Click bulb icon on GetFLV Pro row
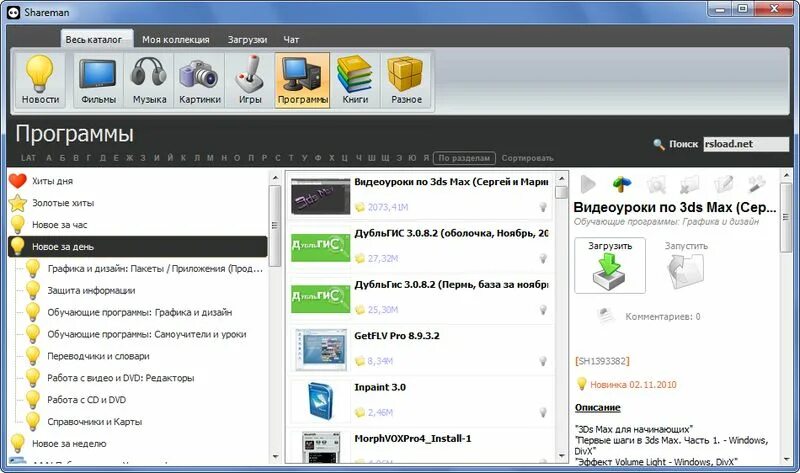Image resolution: width=800 pixels, height=473 pixels. click(543, 361)
